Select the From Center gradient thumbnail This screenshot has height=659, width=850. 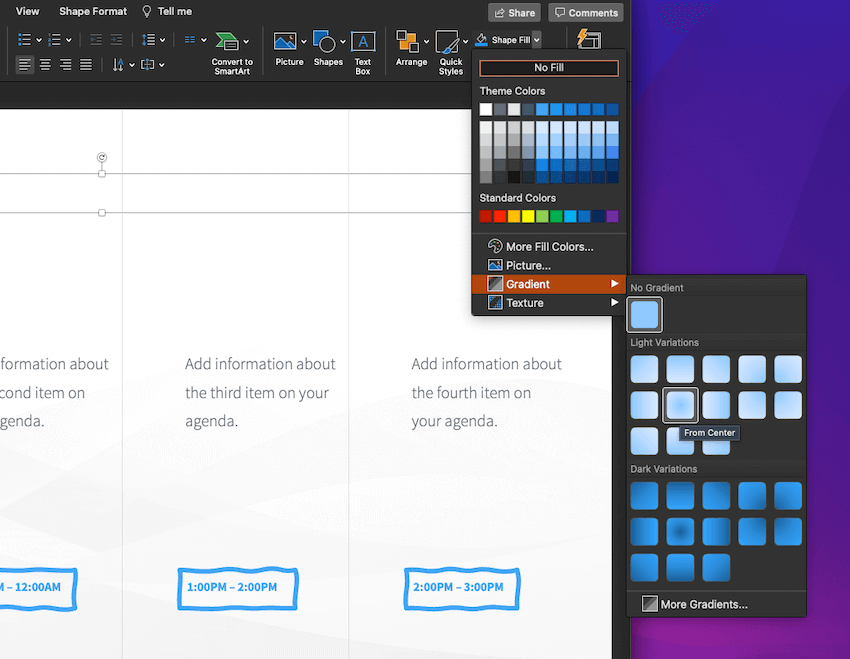pos(680,404)
